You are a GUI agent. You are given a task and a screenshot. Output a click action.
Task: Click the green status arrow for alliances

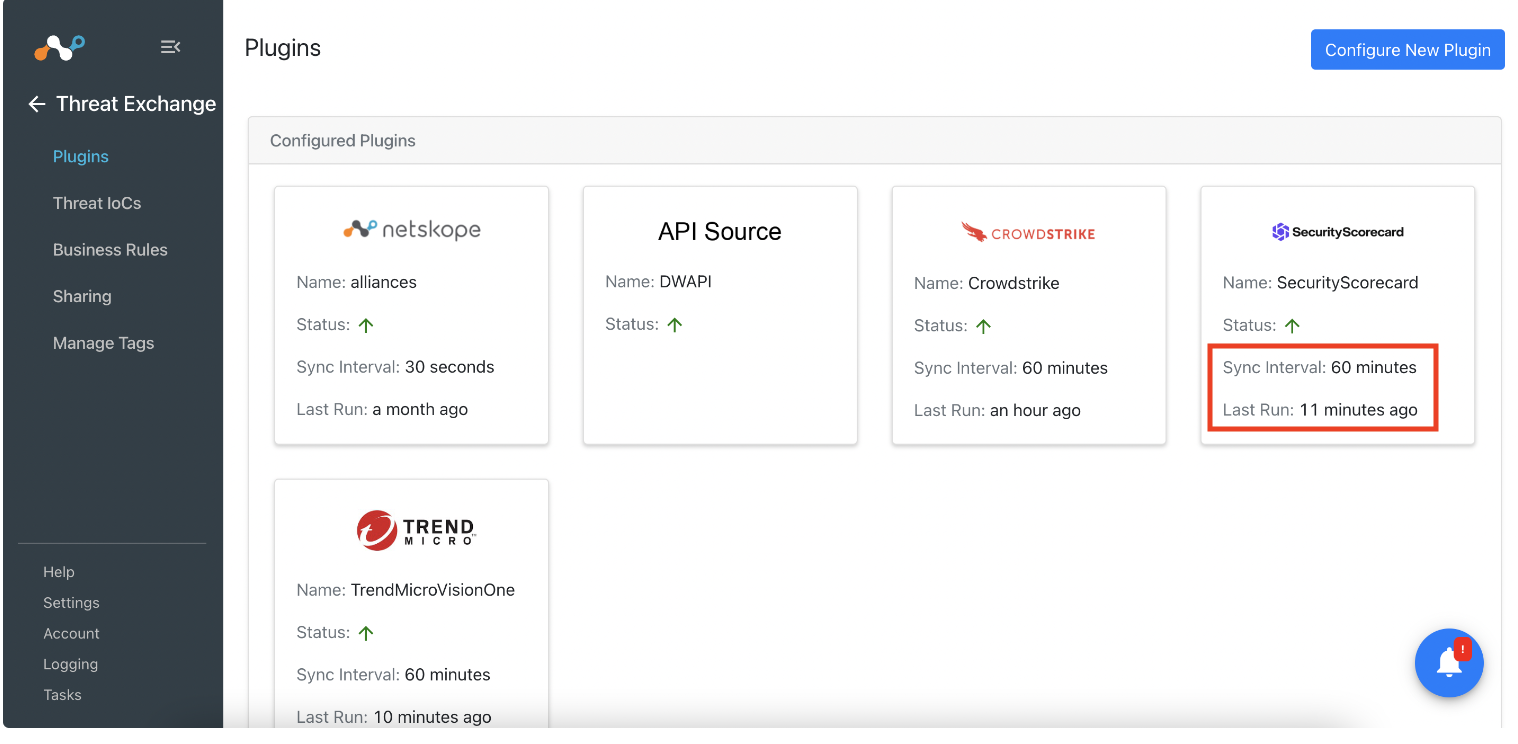[366, 325]
